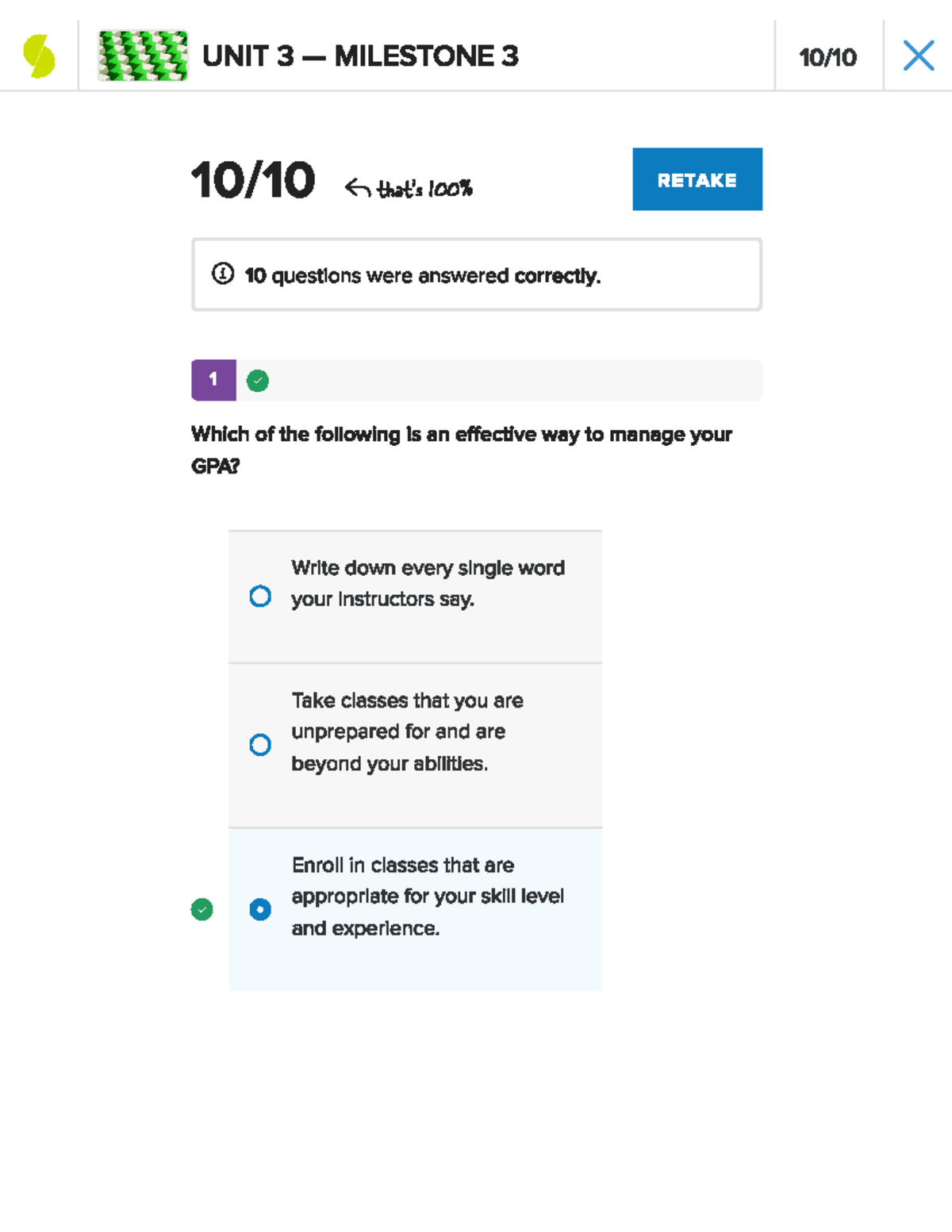Click the 'Take classes that you are unprepared' answer text
952x1232 pixels.
407,731
